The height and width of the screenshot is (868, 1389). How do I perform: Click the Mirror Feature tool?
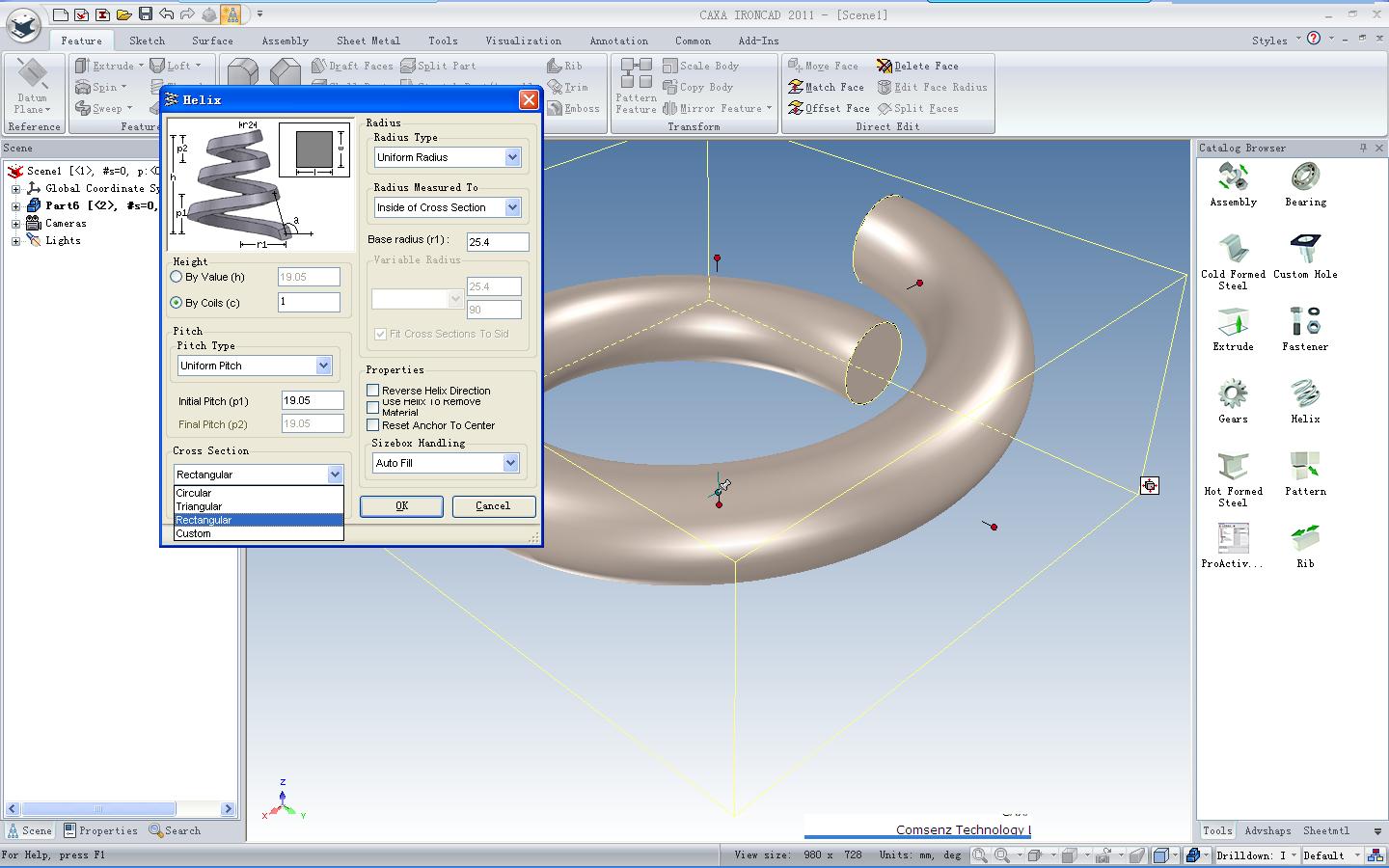(x=717, y=108)
